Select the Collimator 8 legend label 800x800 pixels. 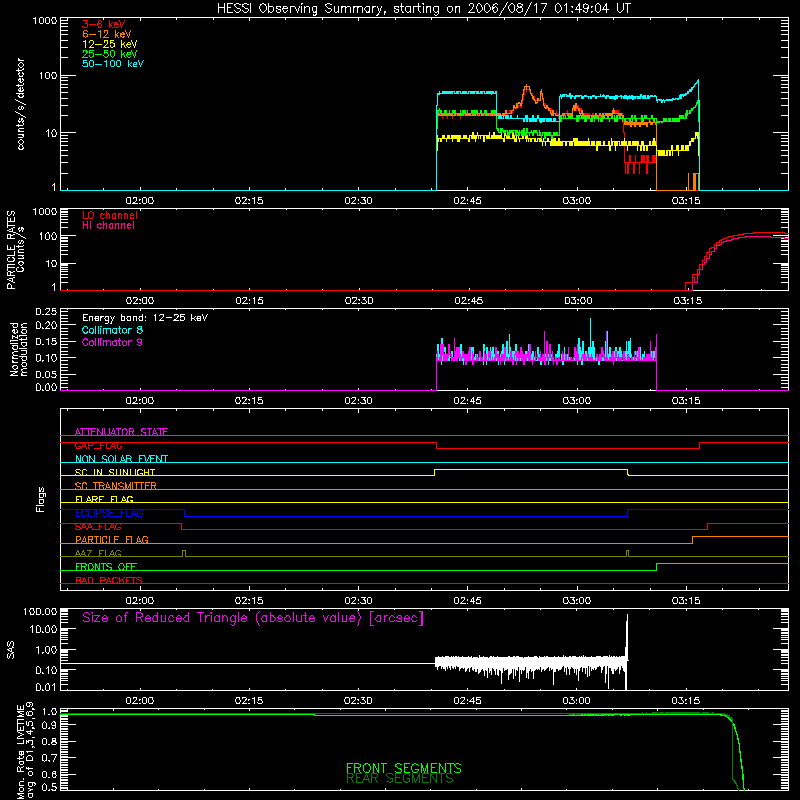(x=112, y=330)
